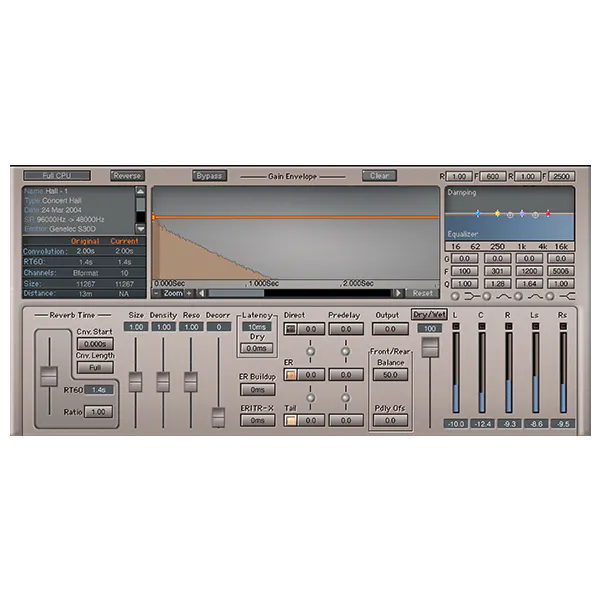Select the yellow EQ node on graph

497,214
